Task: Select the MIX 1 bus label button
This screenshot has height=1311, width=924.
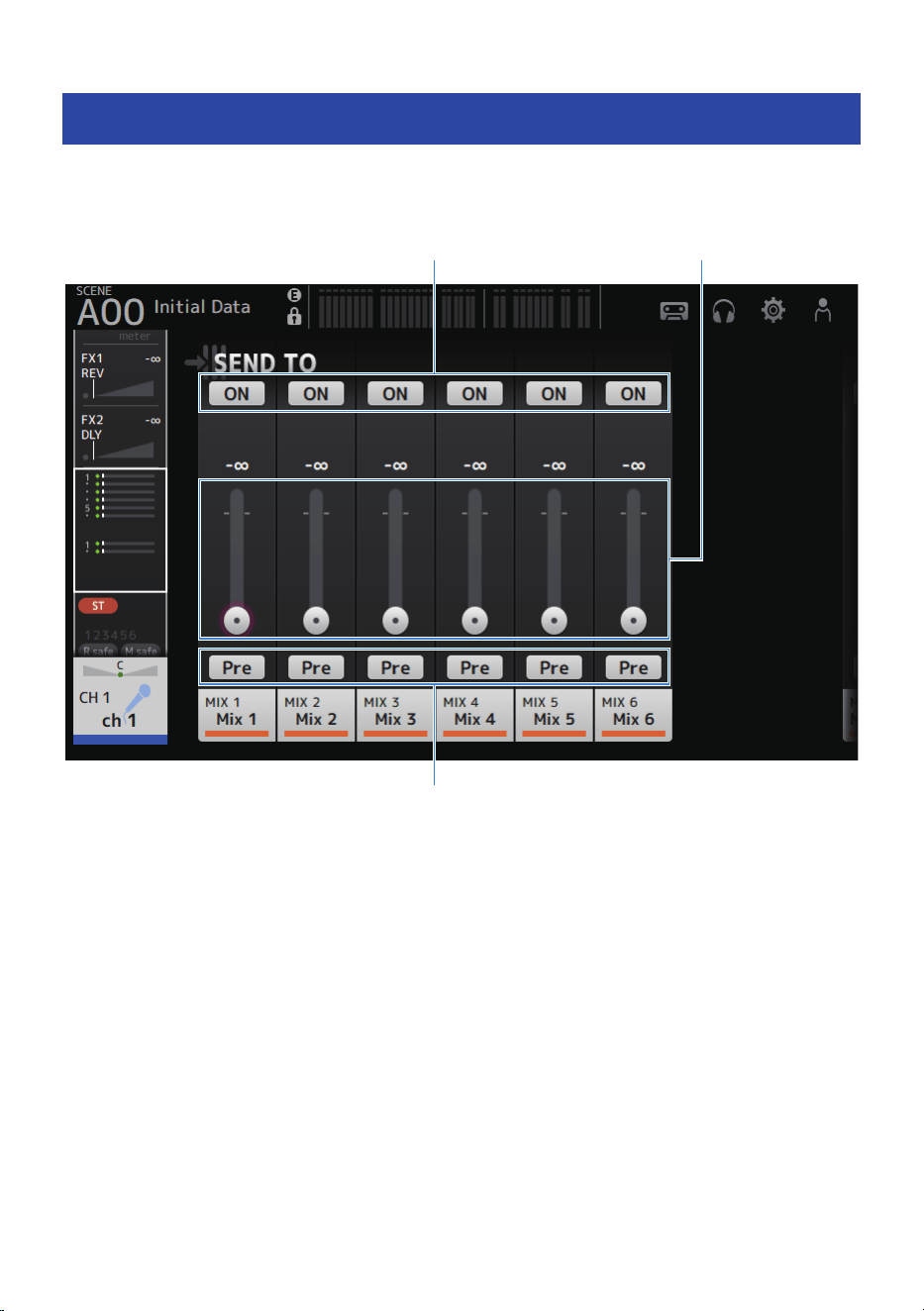Action: 237,715
